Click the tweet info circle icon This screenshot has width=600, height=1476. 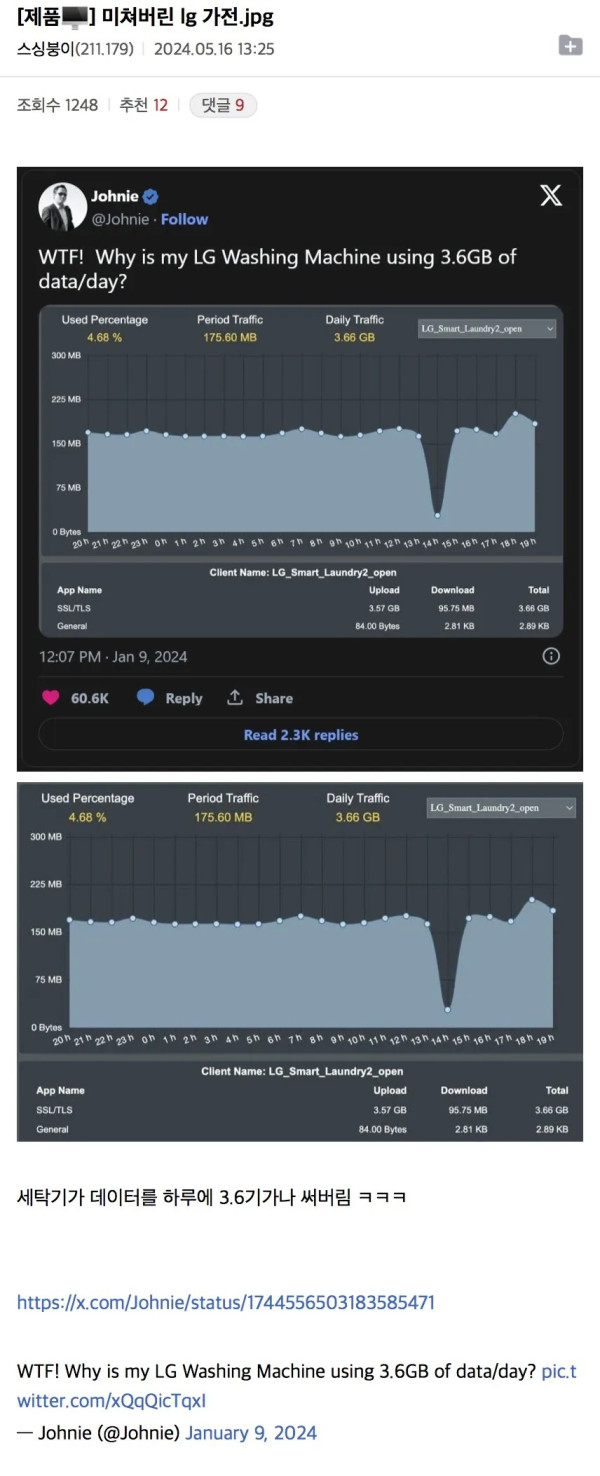coord(551,657)
